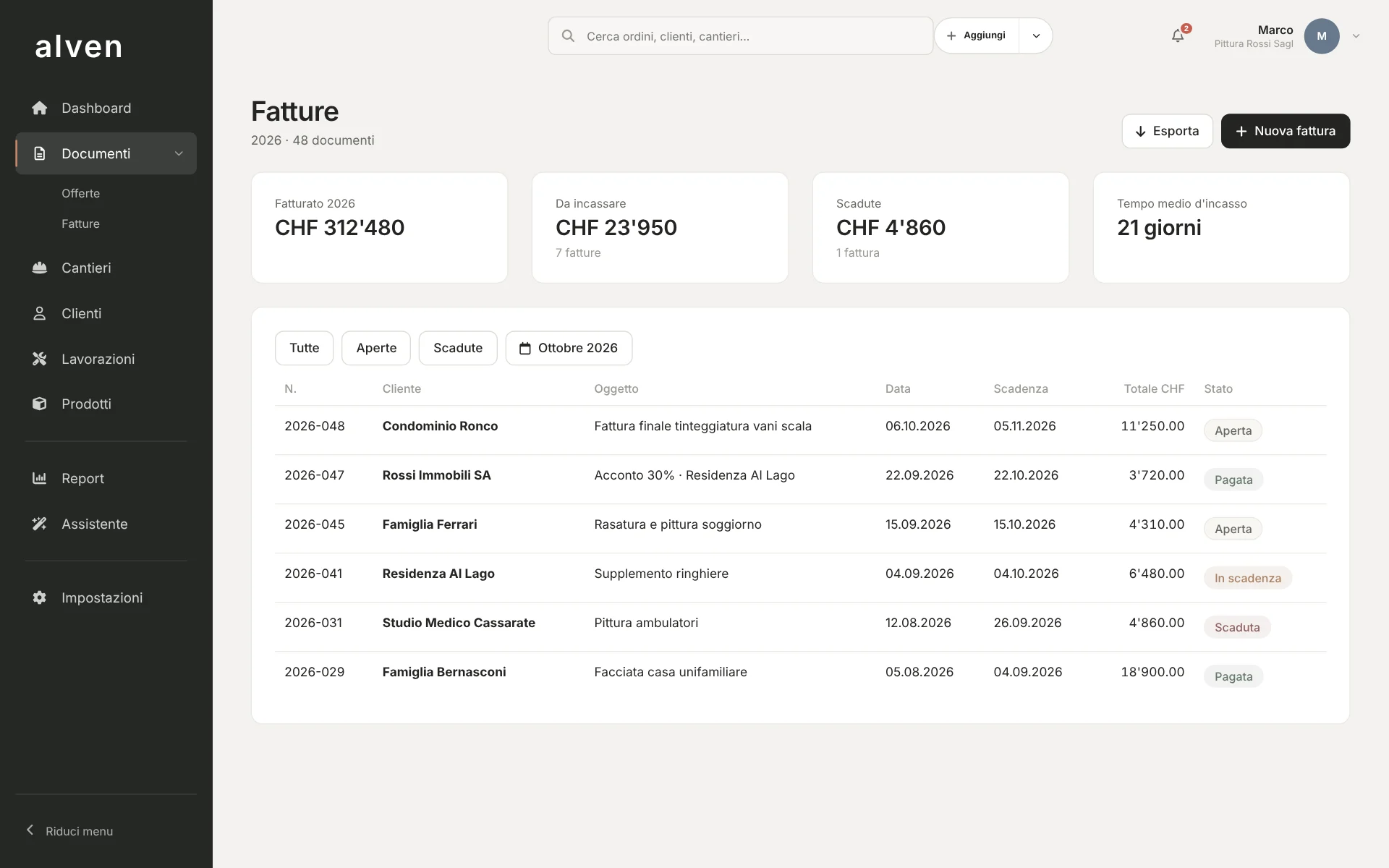Collapse the Documenti menu chevron
This screenshot has height=868, width=1389.
click(x=179, y=153)
